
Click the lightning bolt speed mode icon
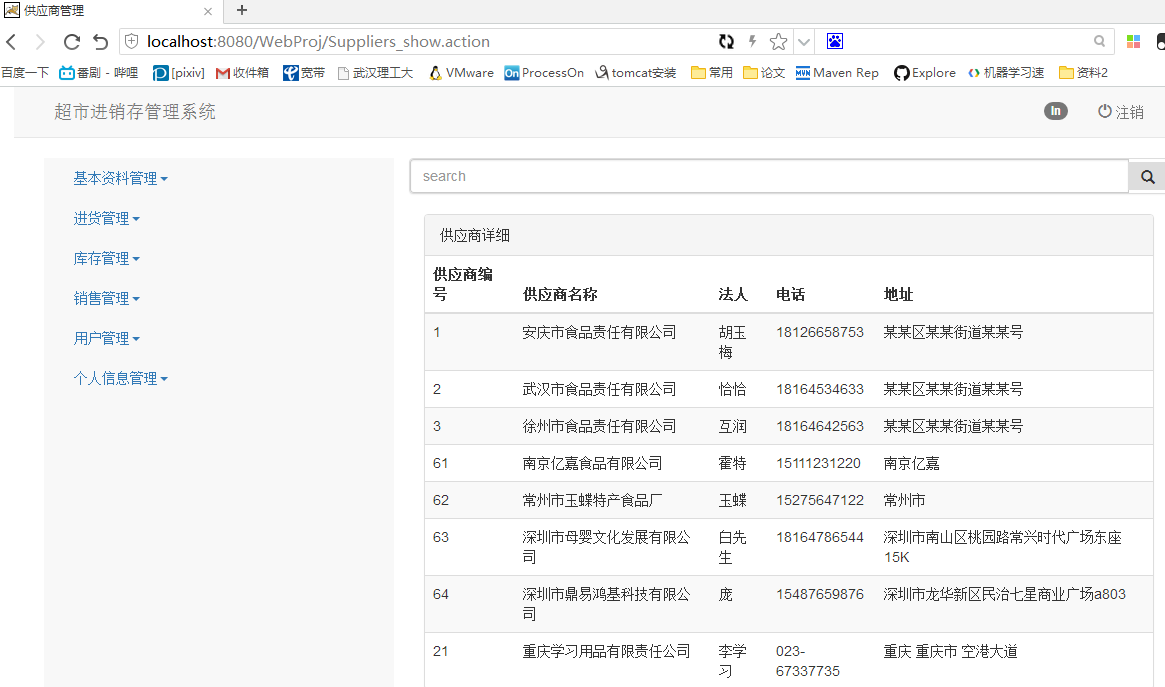click(x=753, y=42)
